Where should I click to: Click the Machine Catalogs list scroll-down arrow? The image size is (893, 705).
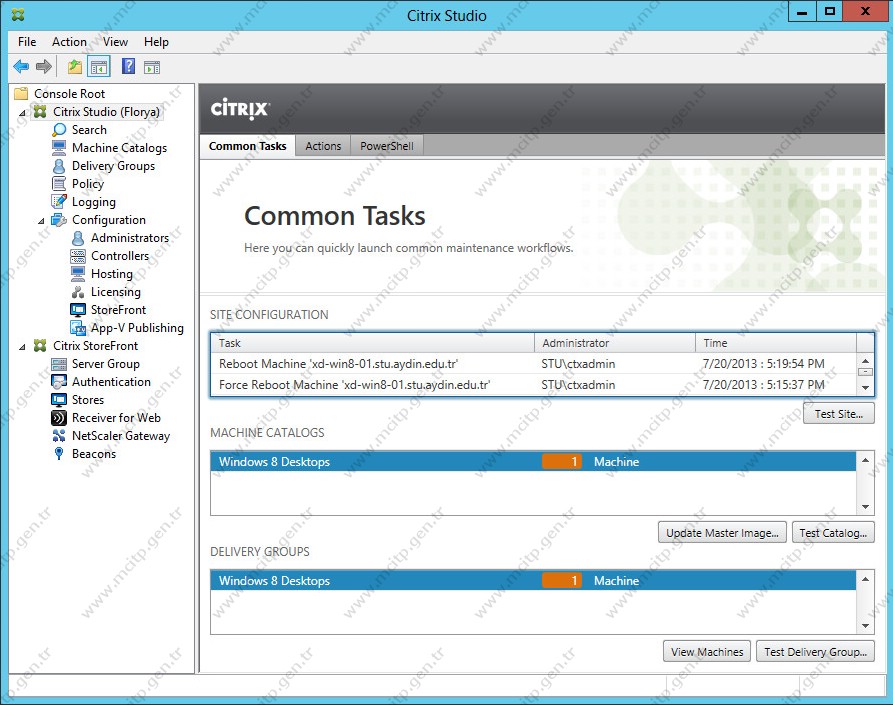(865, 507)
